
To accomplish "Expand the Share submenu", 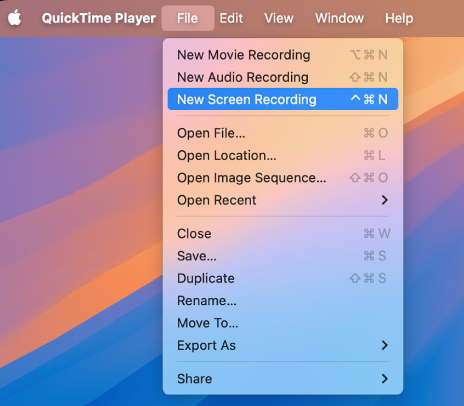I will (283, 379).
